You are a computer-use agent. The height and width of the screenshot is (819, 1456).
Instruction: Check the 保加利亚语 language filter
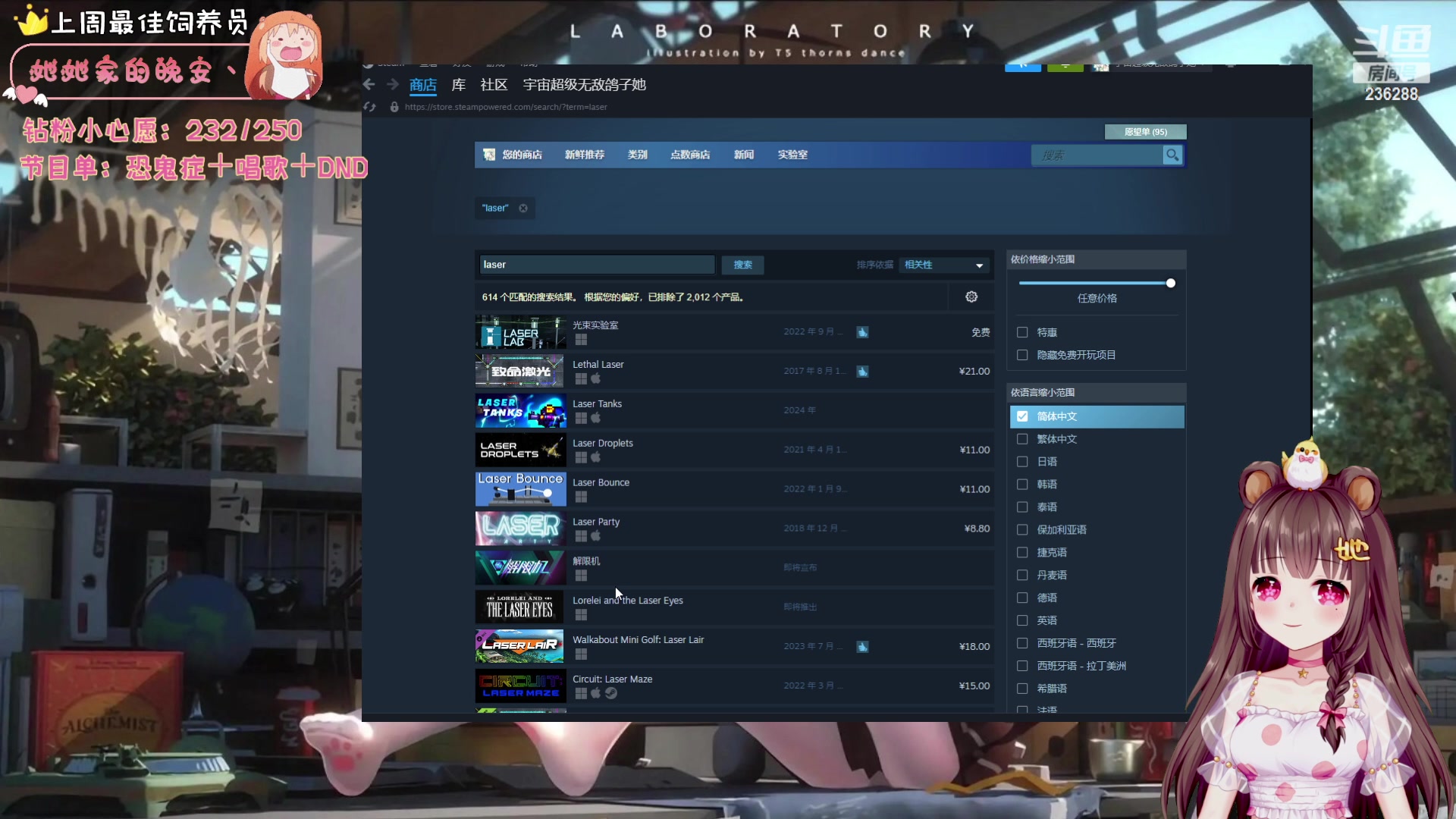[x=1022, y=530]
